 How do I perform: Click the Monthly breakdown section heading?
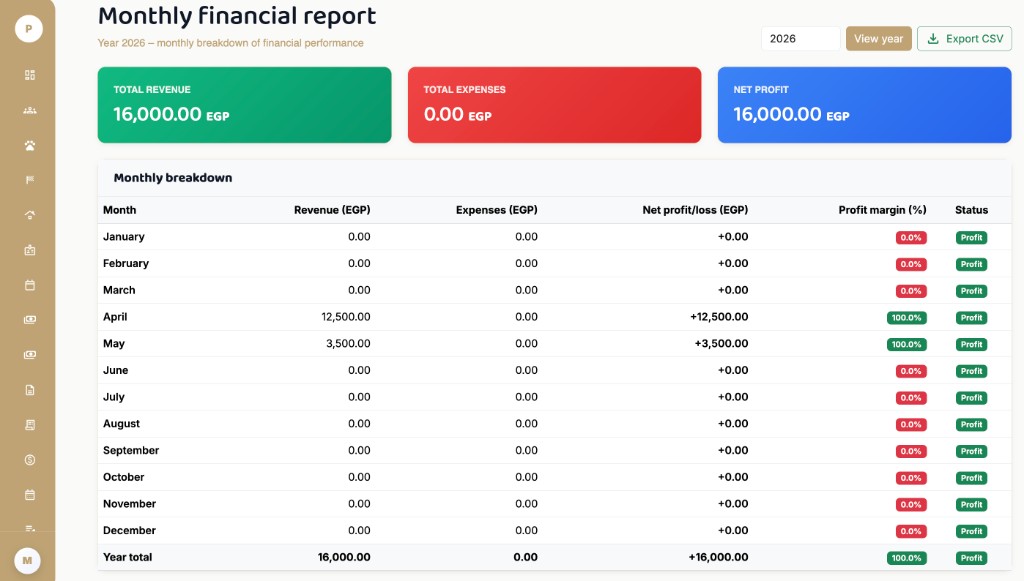(173, 178)
